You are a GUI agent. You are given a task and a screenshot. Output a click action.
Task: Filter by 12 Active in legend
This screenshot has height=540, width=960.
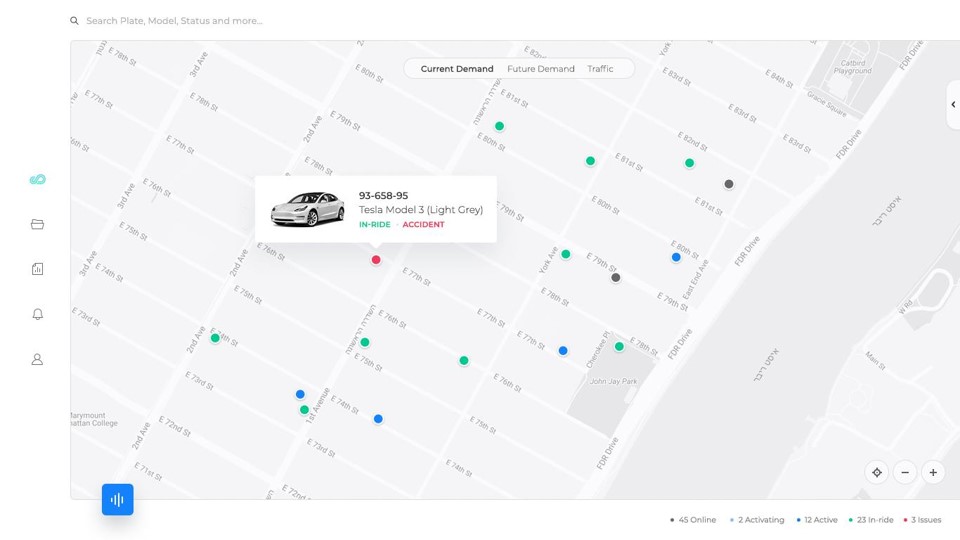coord(817,520)
